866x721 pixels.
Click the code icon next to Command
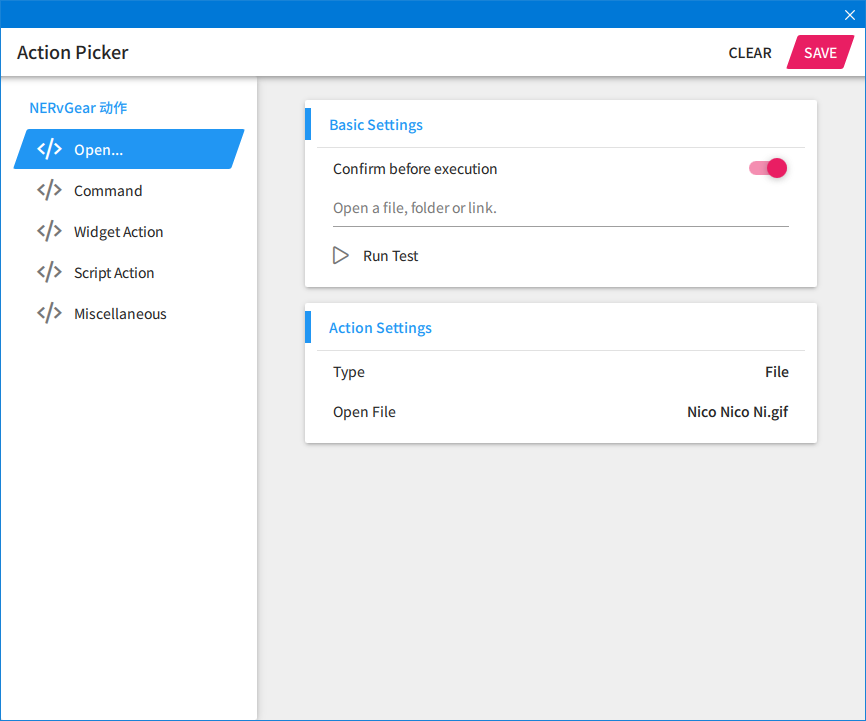click(x=49, y=191)
